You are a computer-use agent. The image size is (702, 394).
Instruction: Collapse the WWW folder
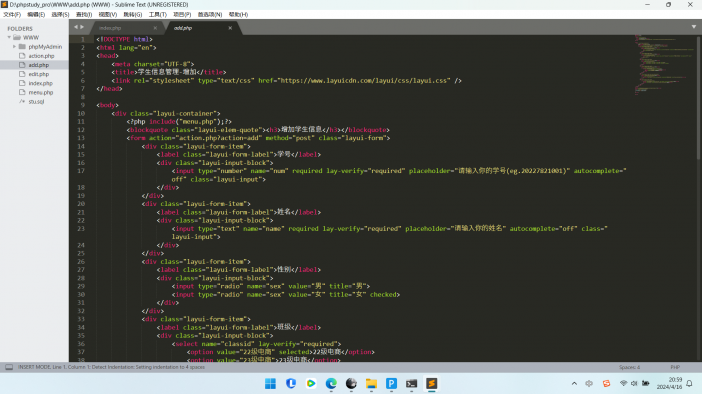[x=9, y=37]
